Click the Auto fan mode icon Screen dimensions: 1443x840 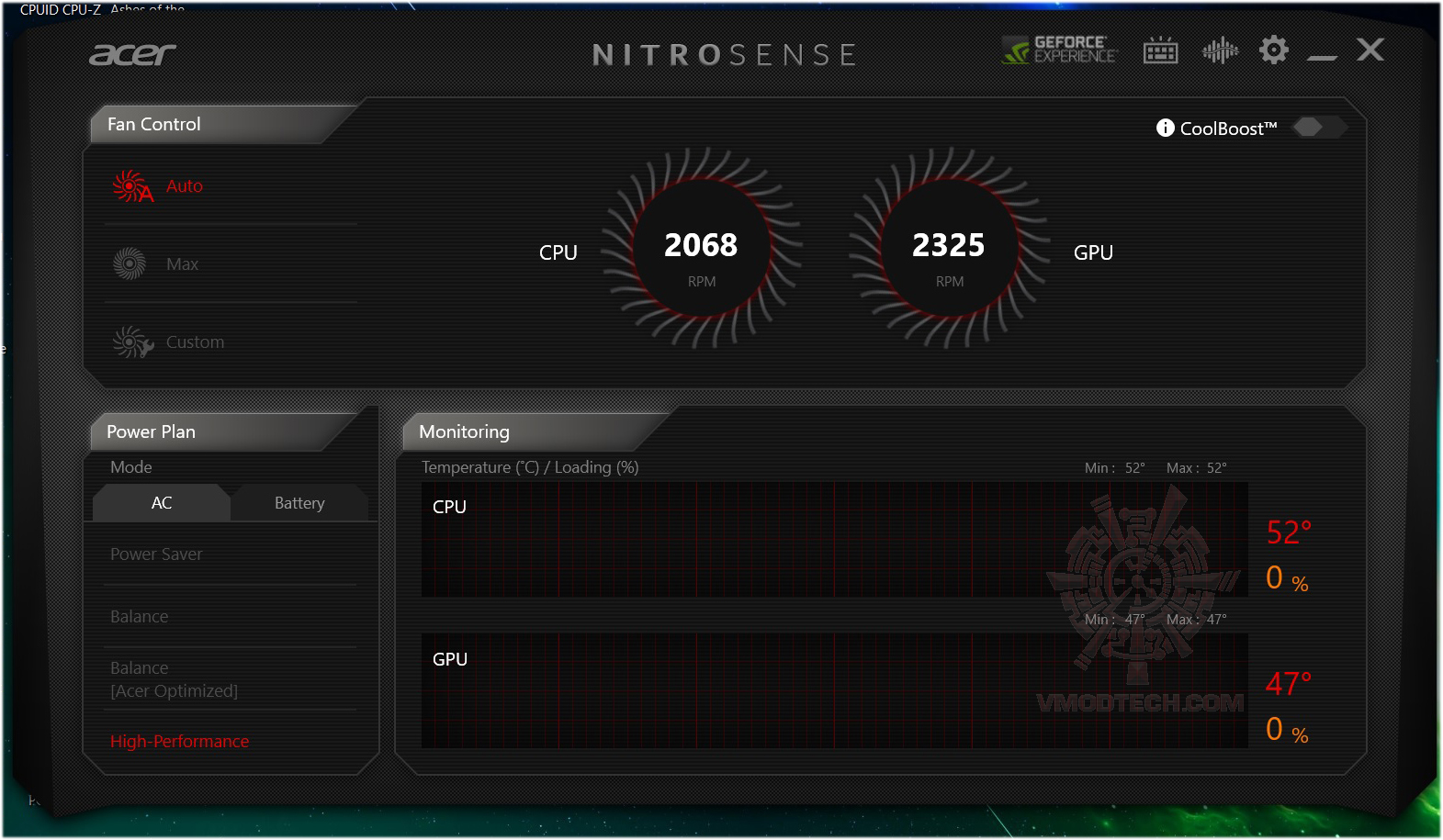[132, 185]
